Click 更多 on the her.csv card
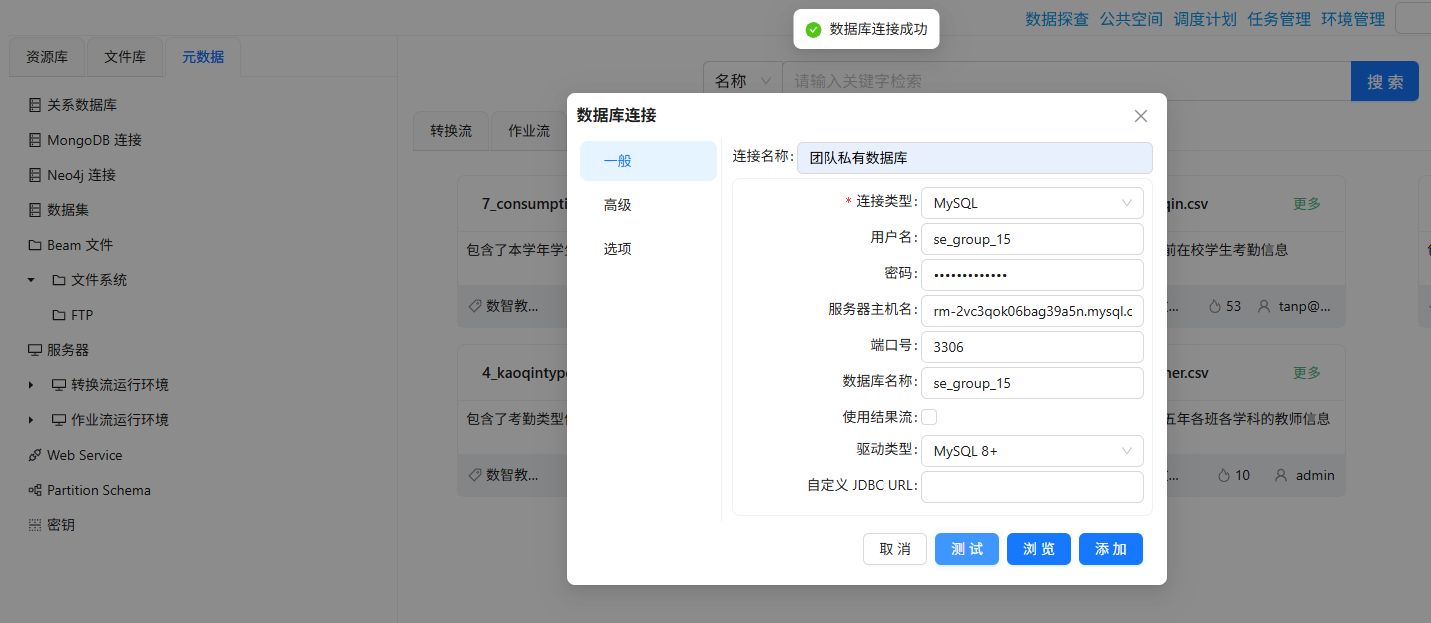Image resolution: width=1431 pixels, height=623 pixels. click(1307, 373)
